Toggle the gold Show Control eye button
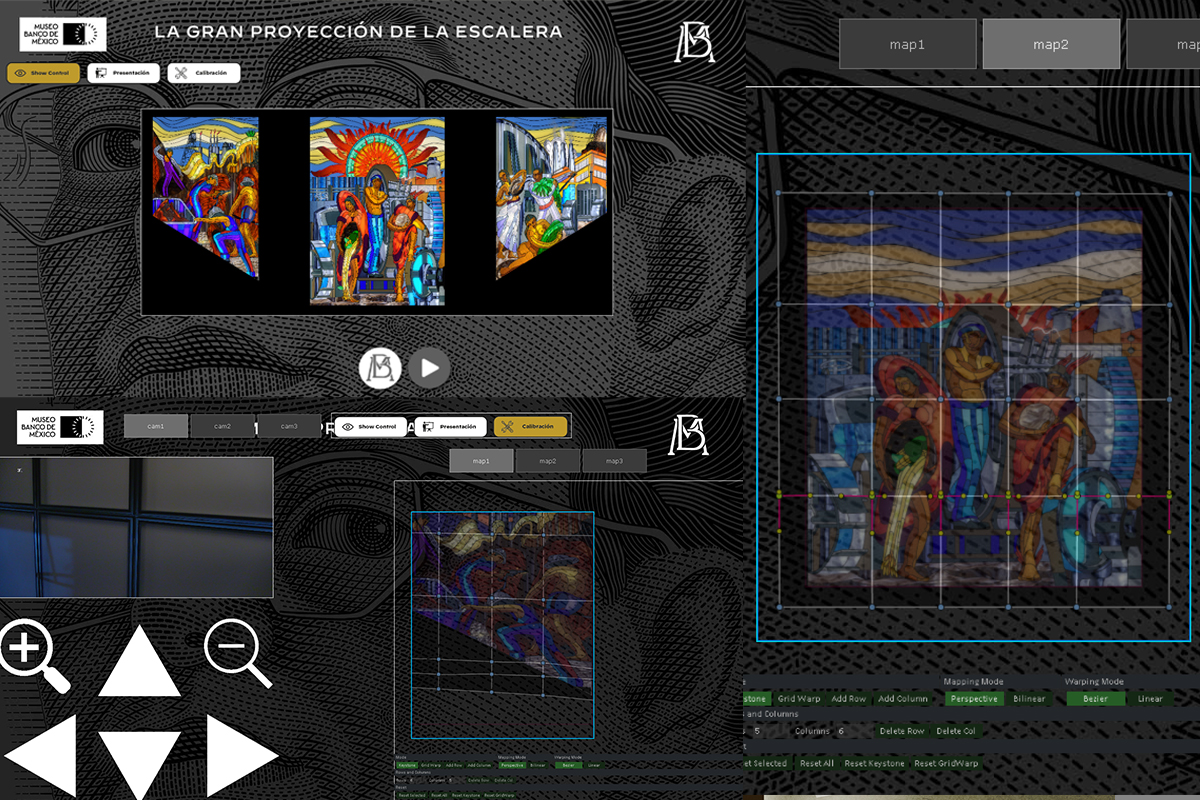This screenshot has width=1200, height=800. [43, 73]
